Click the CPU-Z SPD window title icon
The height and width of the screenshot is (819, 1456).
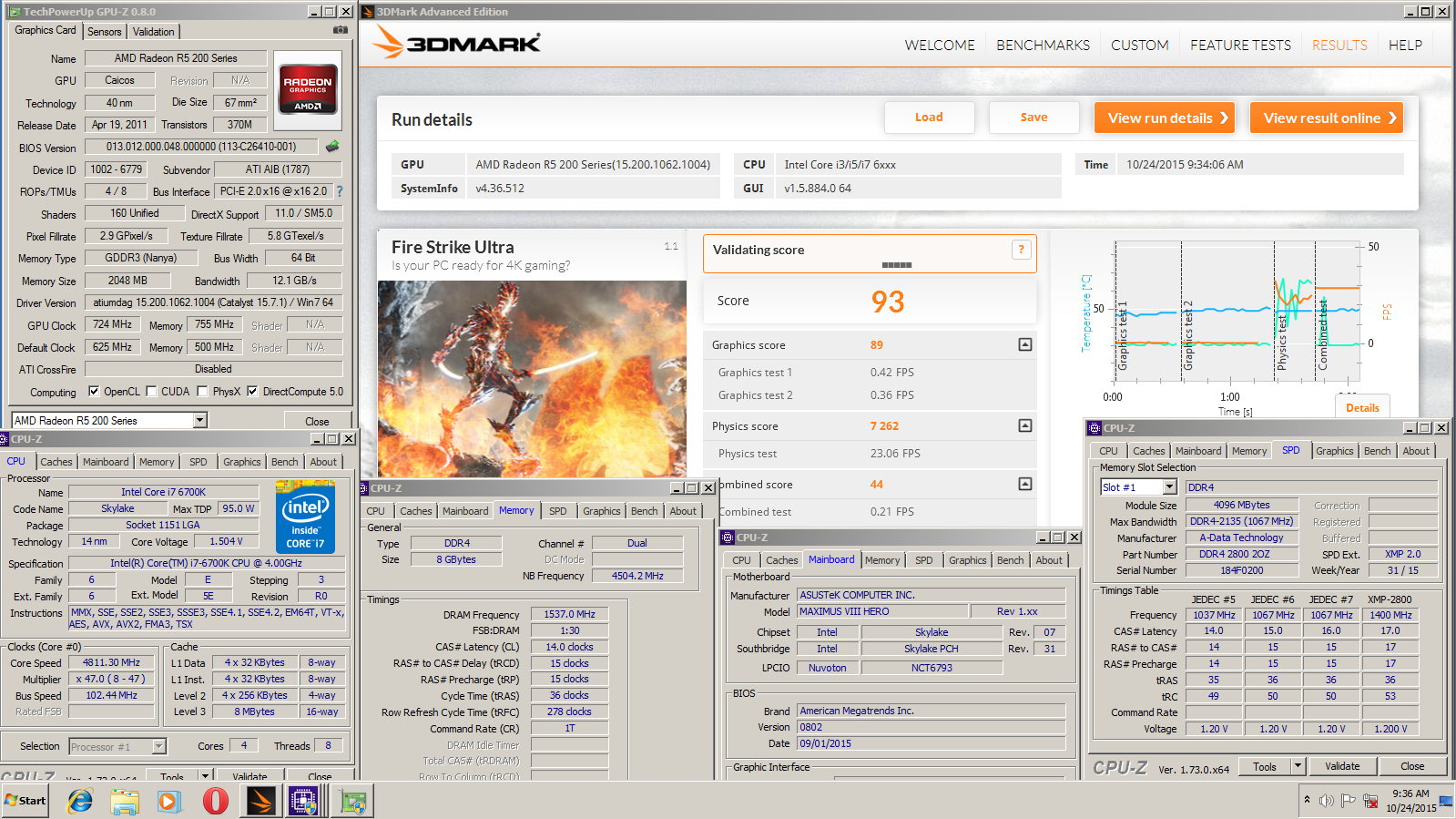click(x=1094, y=428)
